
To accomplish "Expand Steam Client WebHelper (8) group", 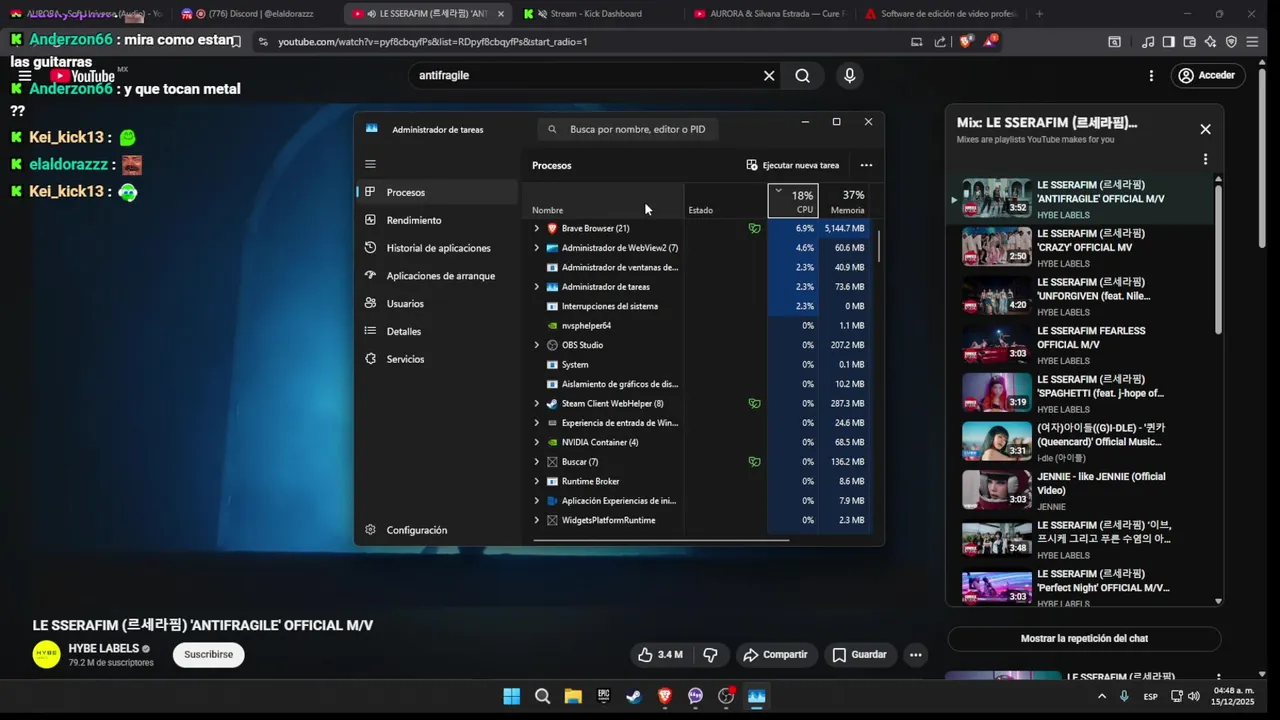I will tap(536, 404).
